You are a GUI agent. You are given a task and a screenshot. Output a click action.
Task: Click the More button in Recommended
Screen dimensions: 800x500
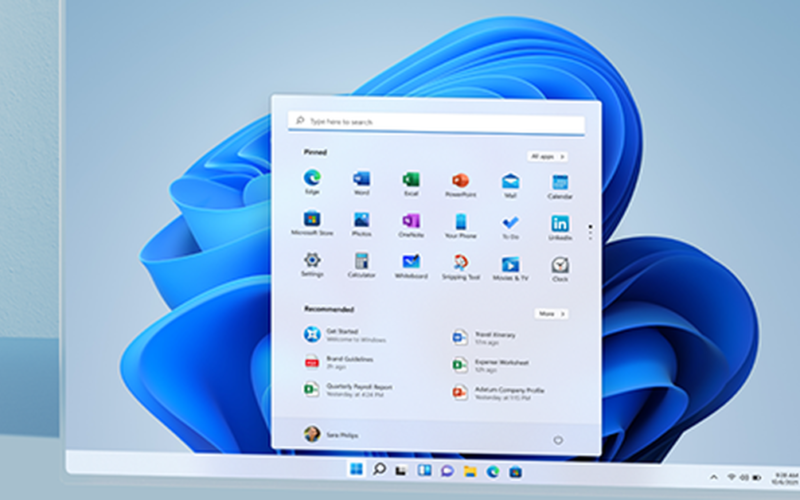551,314
